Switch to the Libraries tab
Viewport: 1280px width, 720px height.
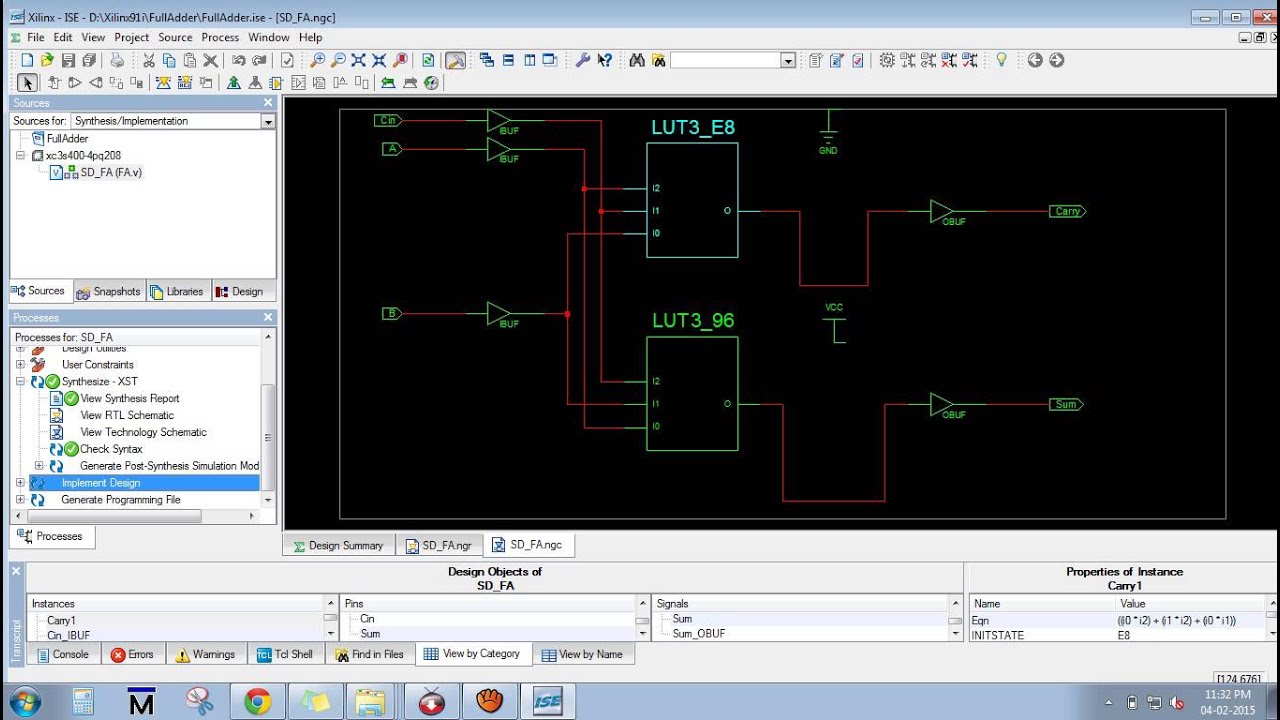(177, 291)
